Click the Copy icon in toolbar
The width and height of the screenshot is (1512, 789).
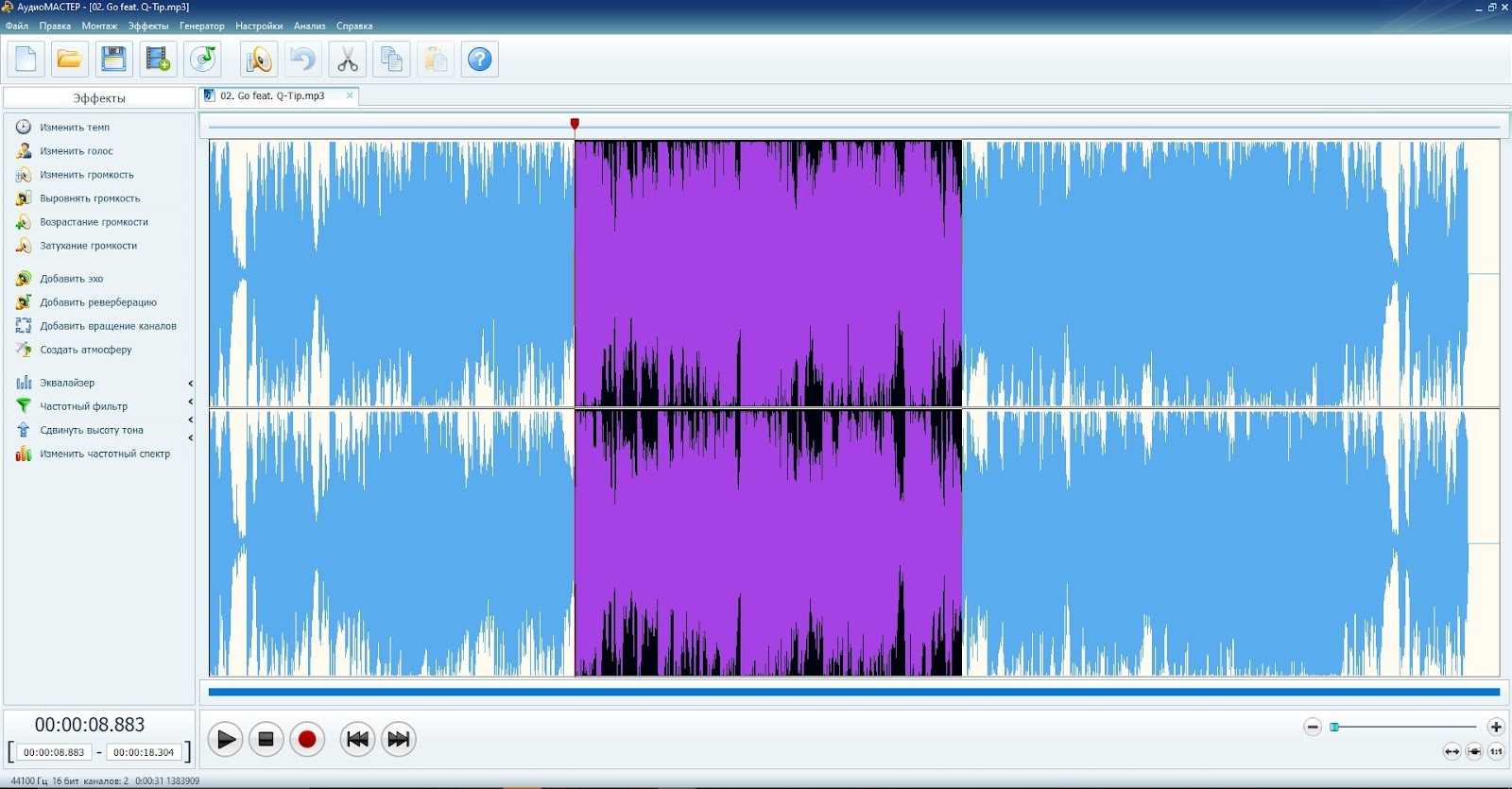click(391, 60)
